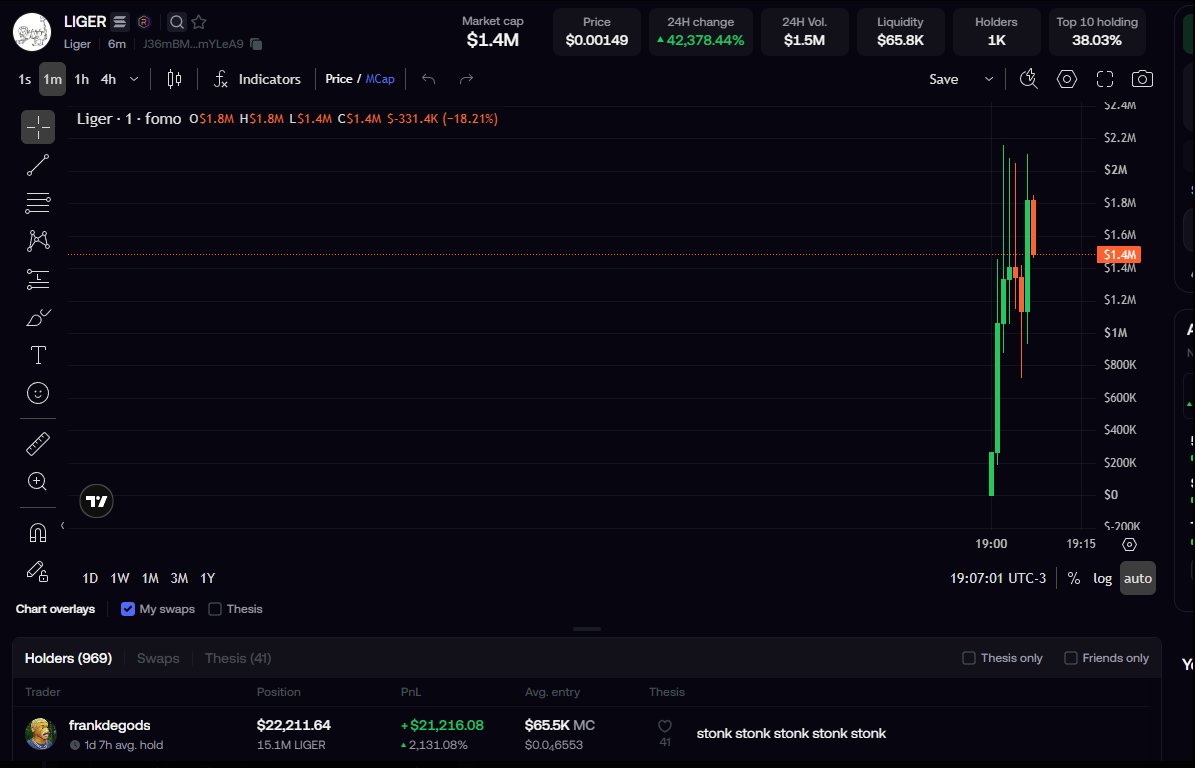
Task: Select the zoom in tool
Action: point(37,482)
